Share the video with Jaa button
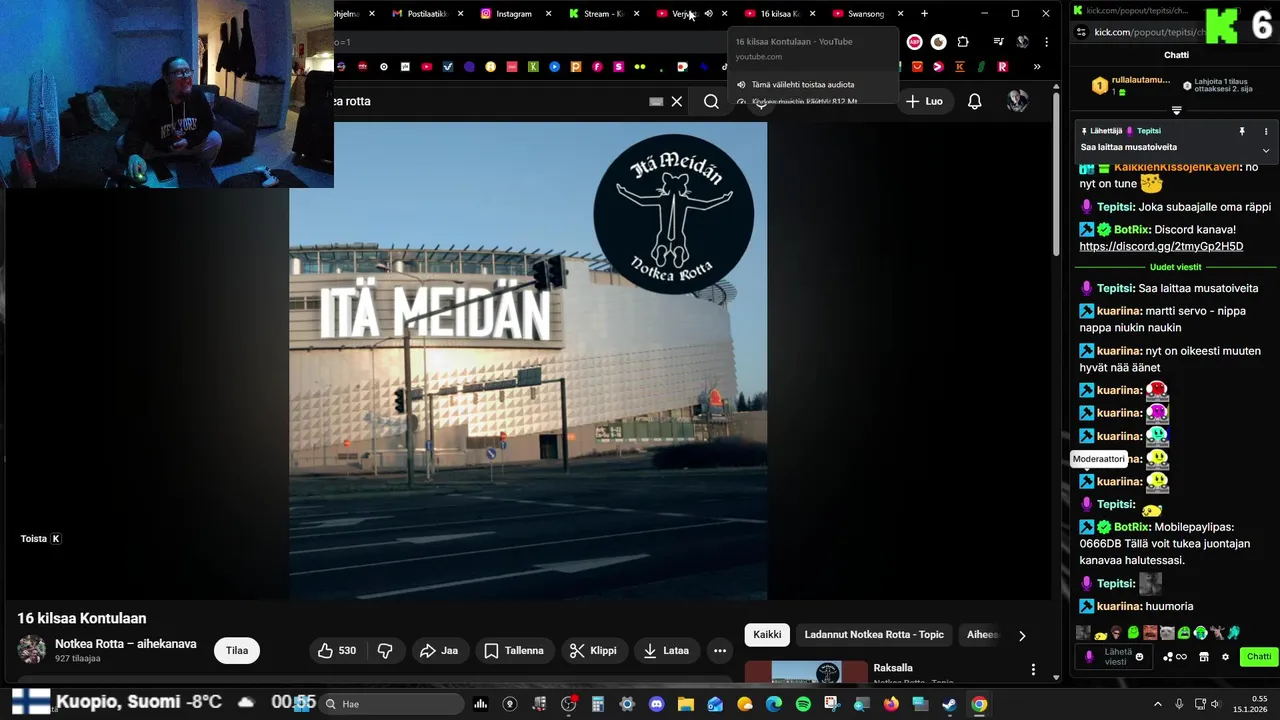The image size is (1280, 720). [439, 651]
